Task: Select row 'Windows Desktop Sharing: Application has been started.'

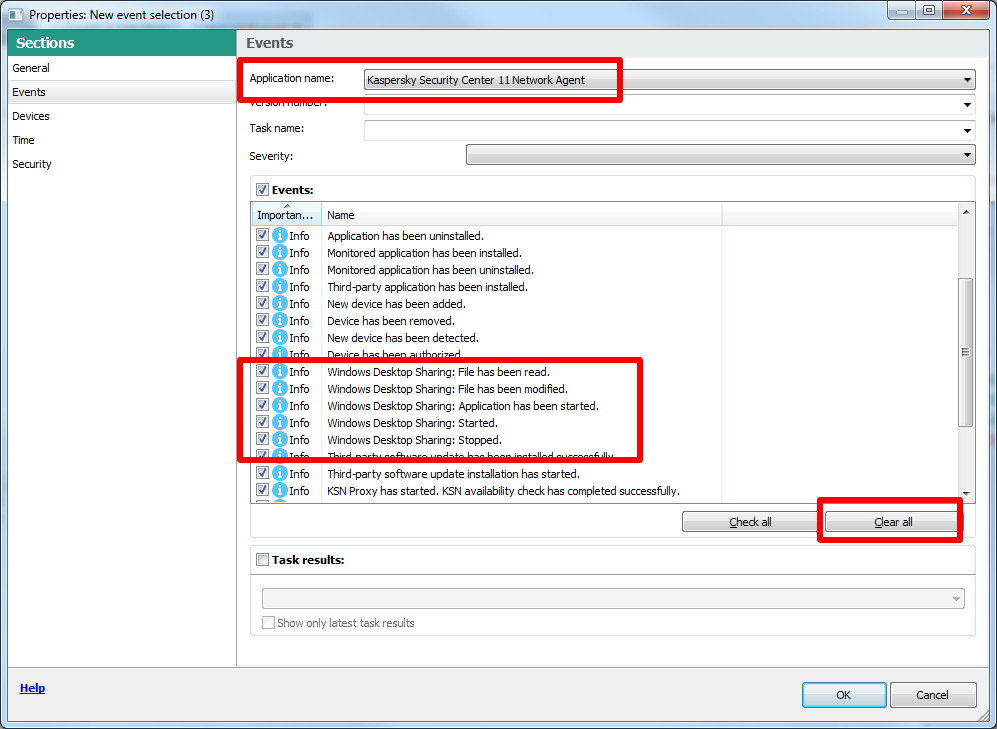Action: [x=463, y=405]
